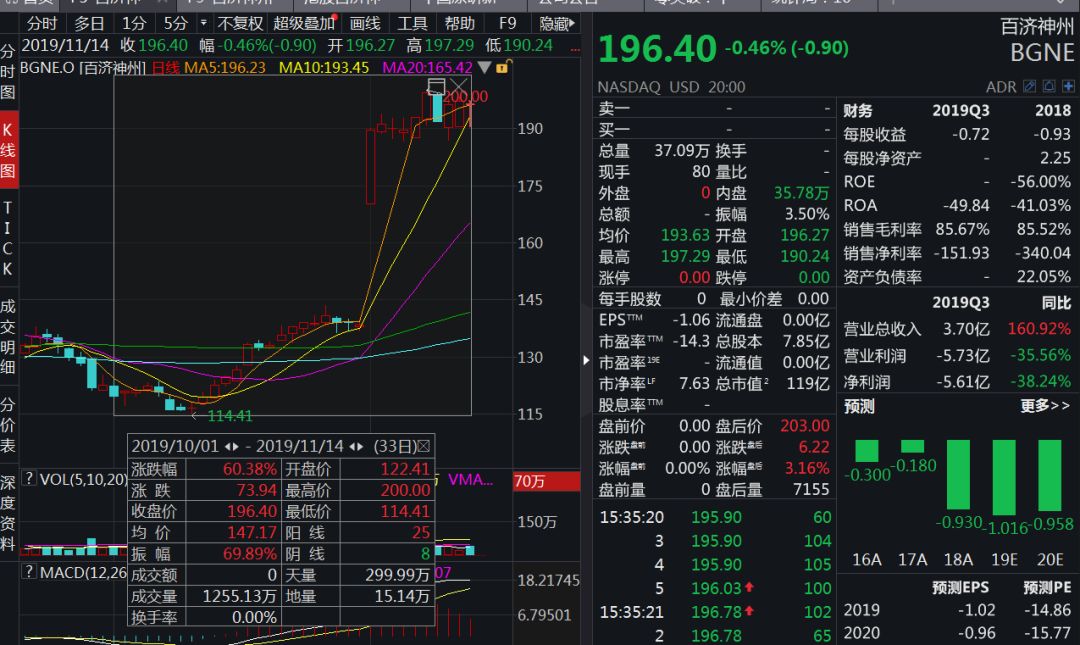Open the 不复权 adjustment setting
1080x645 pixels.
240,23
